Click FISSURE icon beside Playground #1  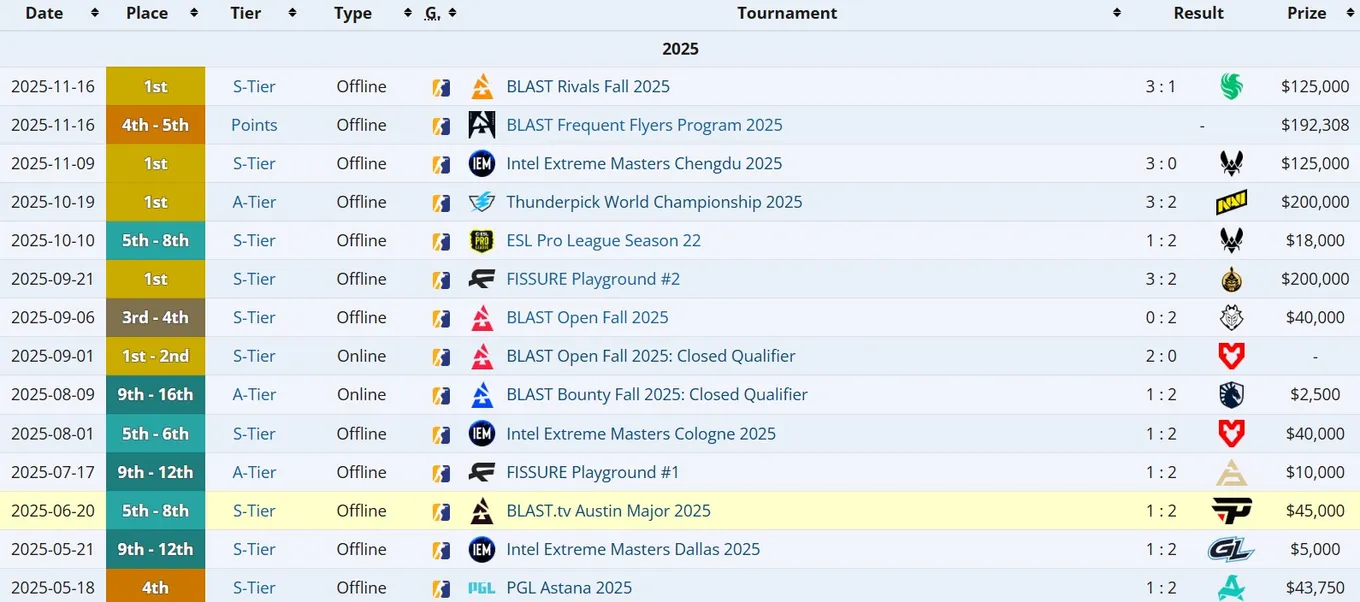pos(482,472)
